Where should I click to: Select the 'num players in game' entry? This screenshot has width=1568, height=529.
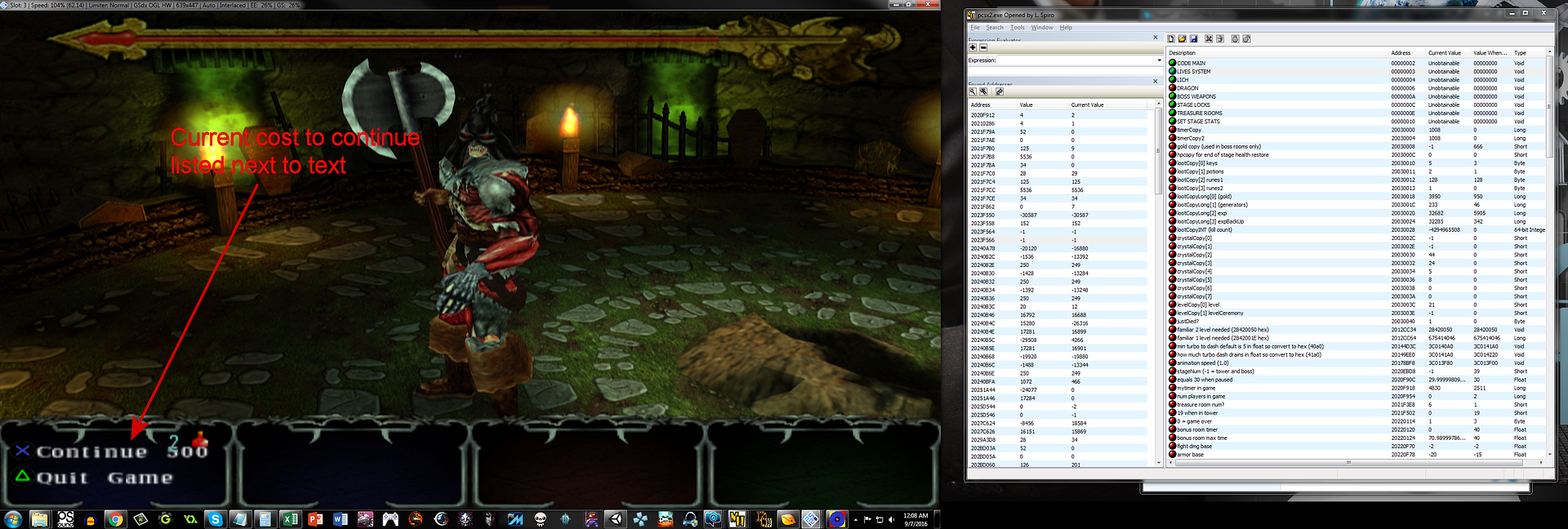click(x=1356, y=396)
